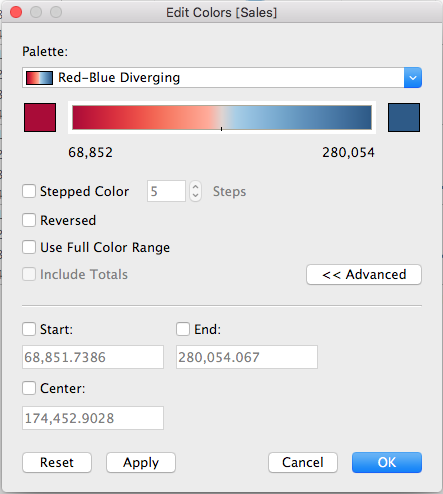Click the red start color swatch
443x494 pixels.
point(40,117)
